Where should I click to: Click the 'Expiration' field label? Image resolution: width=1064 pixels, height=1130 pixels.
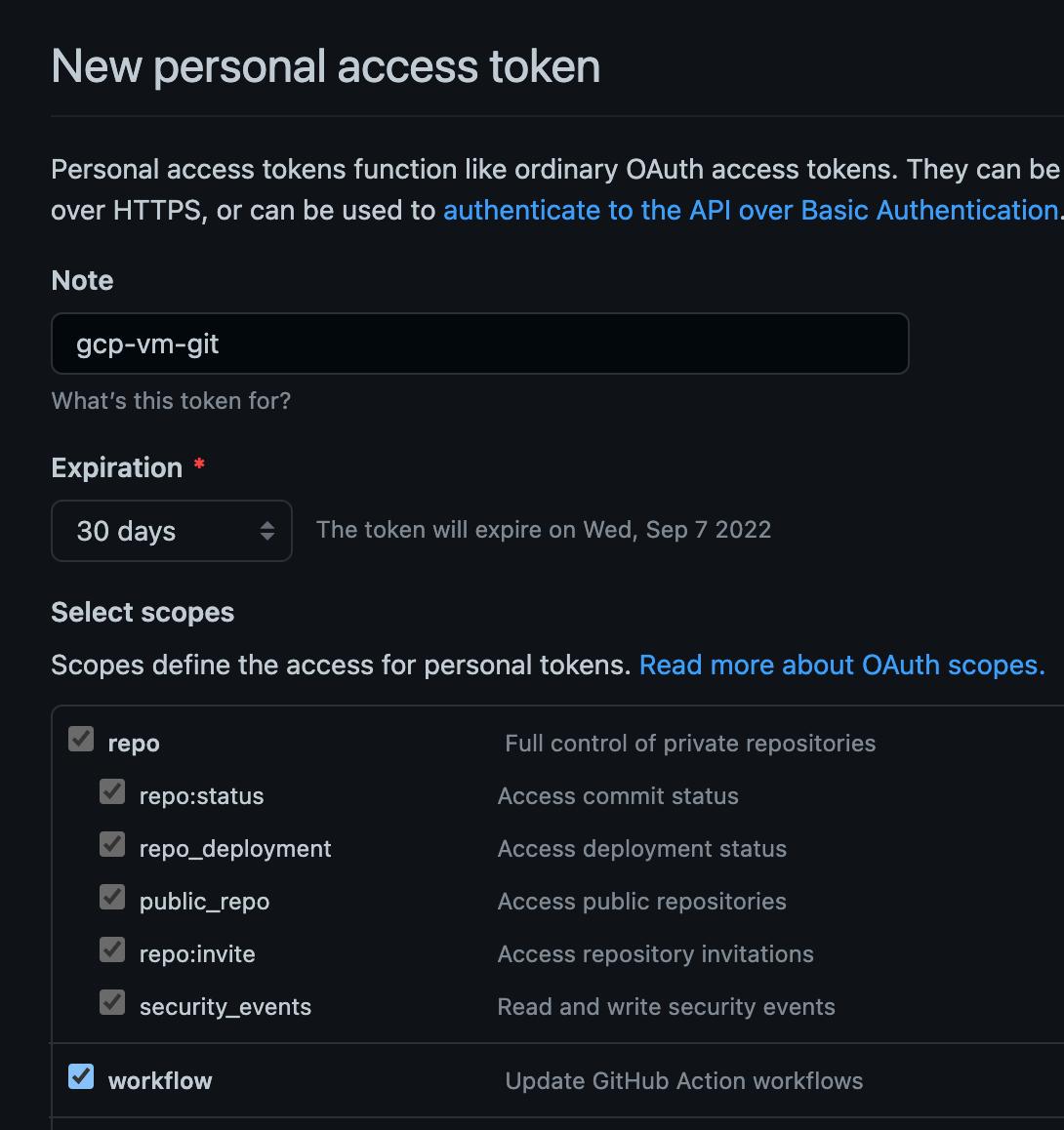(x=116, y=468)
